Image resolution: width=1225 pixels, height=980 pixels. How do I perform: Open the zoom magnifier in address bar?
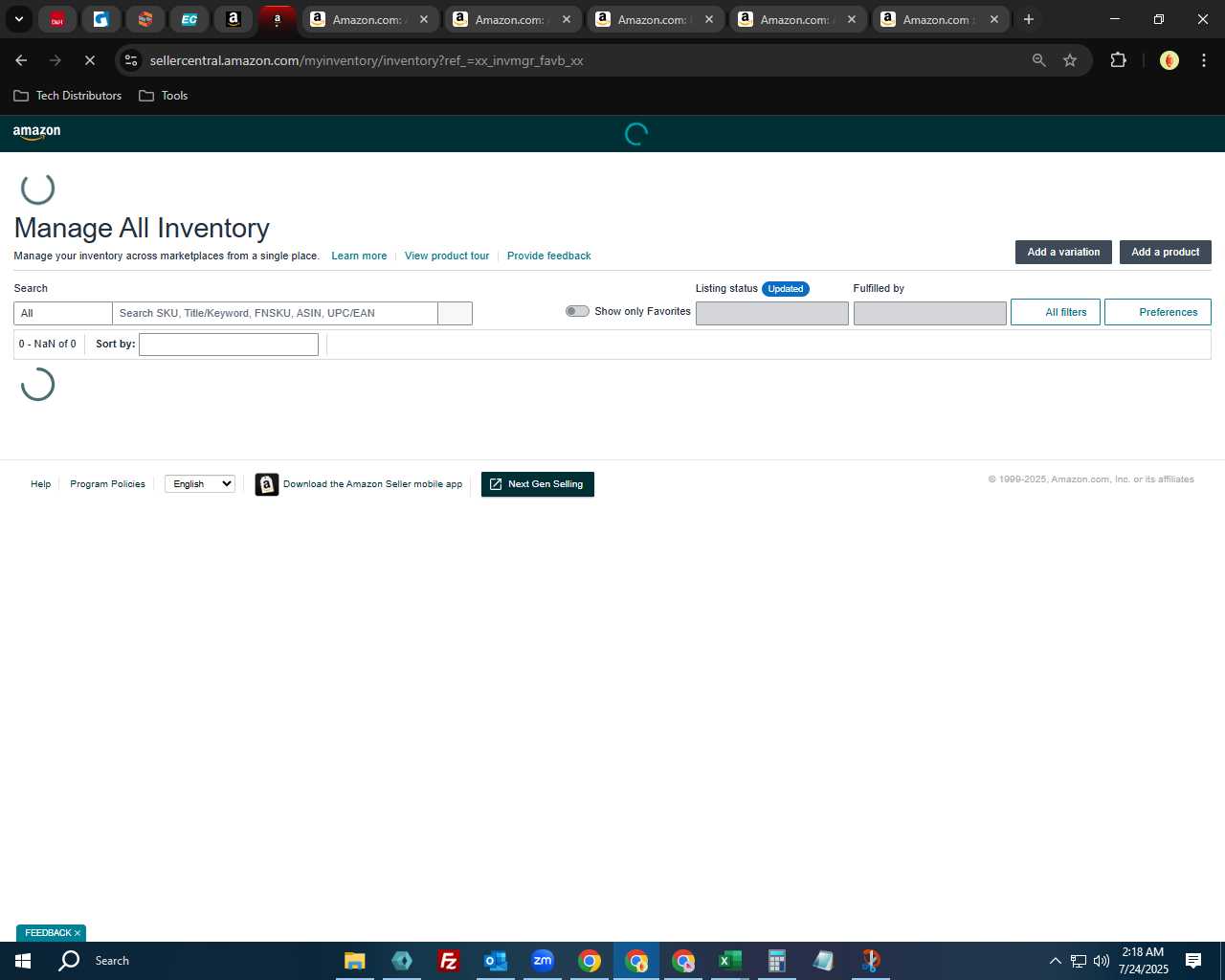point(1038,60)
